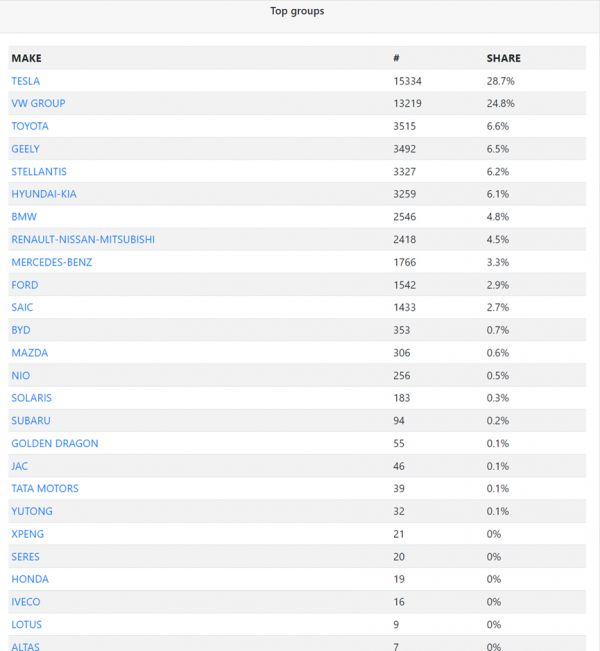Click the # column header
The height and width of the screenshot is (651, 600).
point(397,58)
